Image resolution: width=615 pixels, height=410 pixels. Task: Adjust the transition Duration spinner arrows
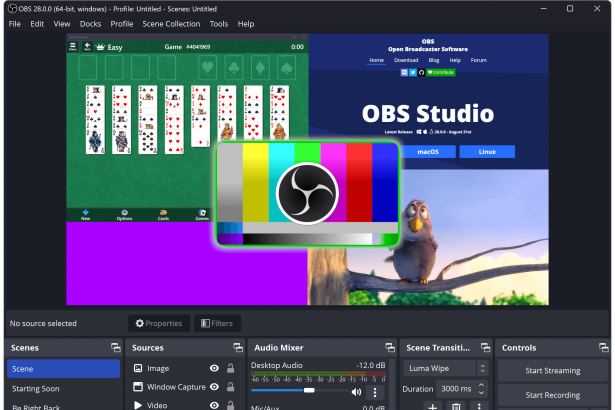tap(483, 388)
